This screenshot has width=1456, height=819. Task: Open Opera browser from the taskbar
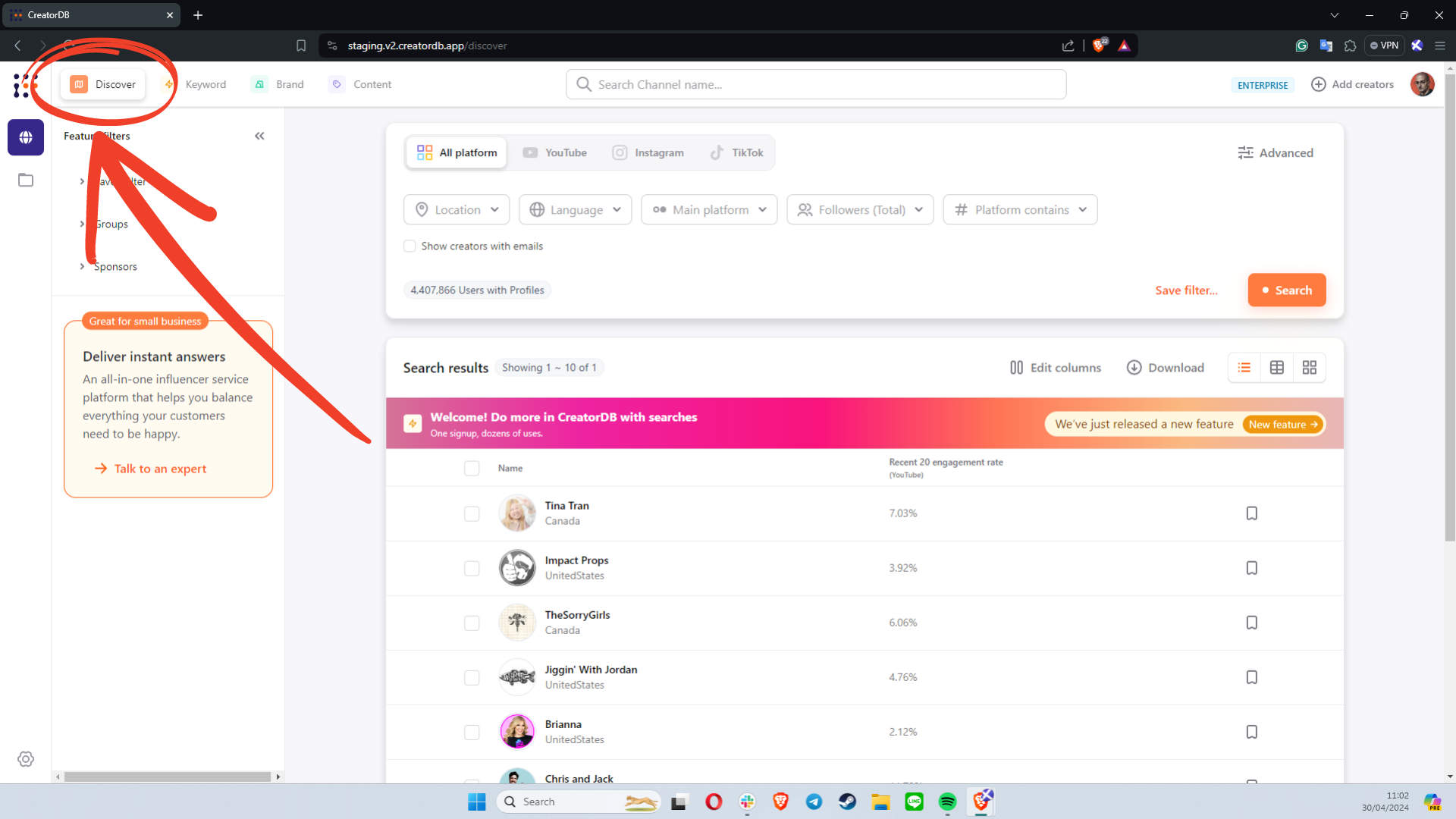pyautogui.click(x=714, y=802)
